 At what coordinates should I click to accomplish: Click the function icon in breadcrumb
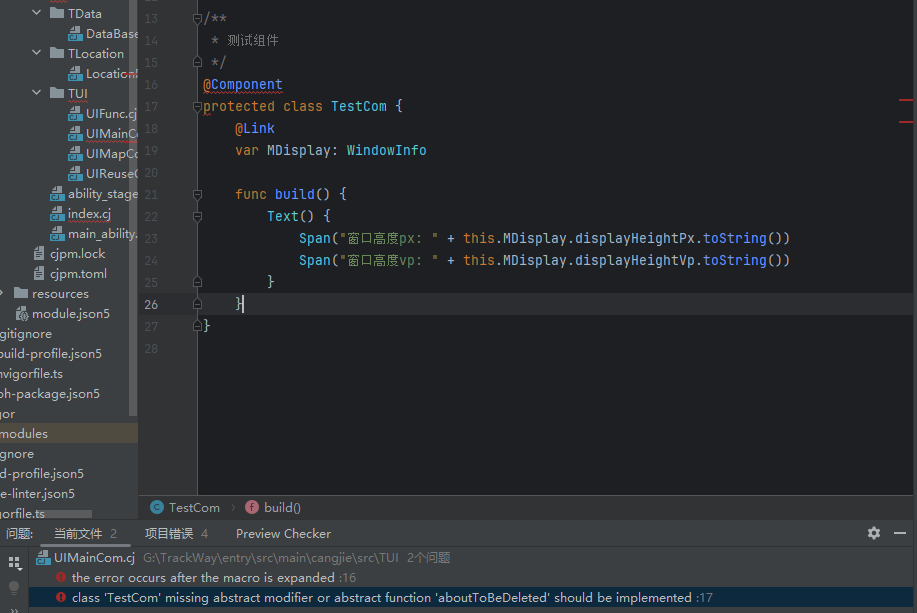[251, 507]
